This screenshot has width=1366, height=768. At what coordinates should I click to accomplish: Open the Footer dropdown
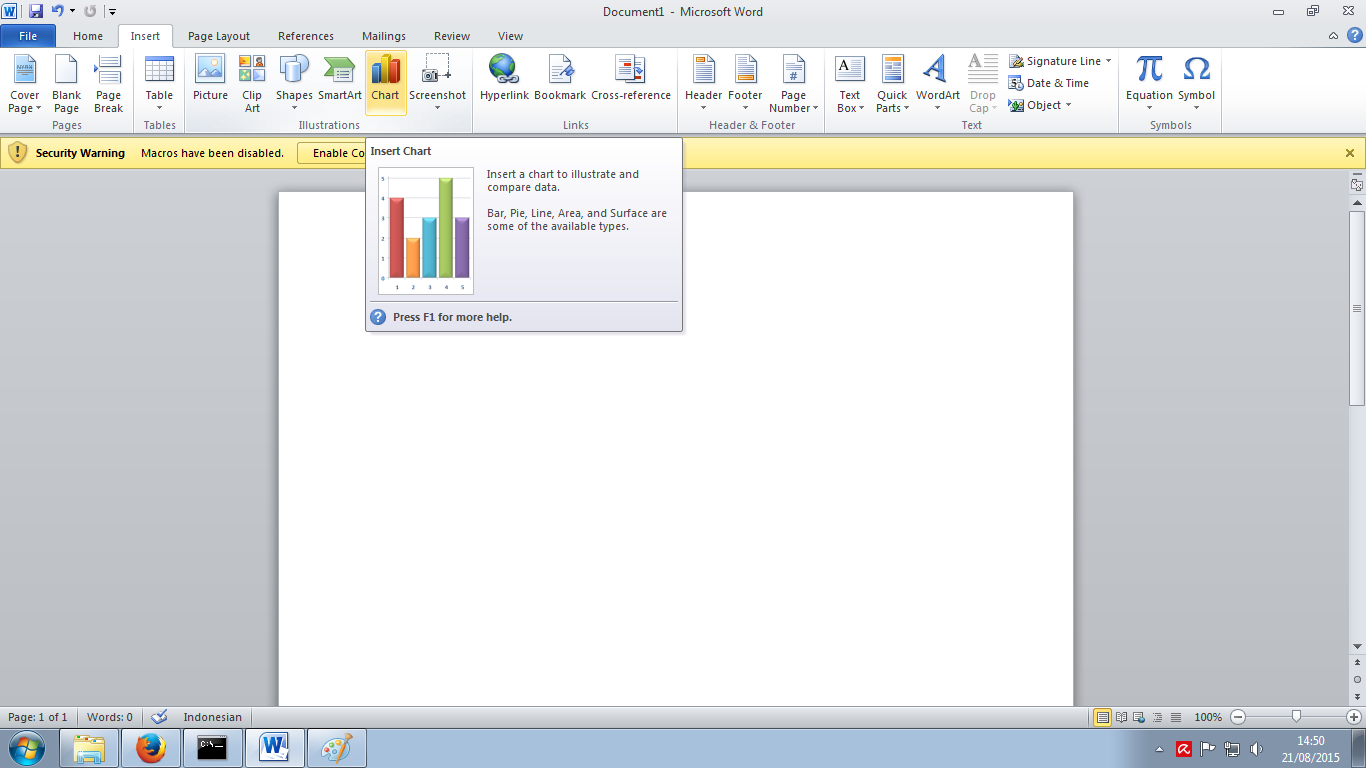[745, 84]
